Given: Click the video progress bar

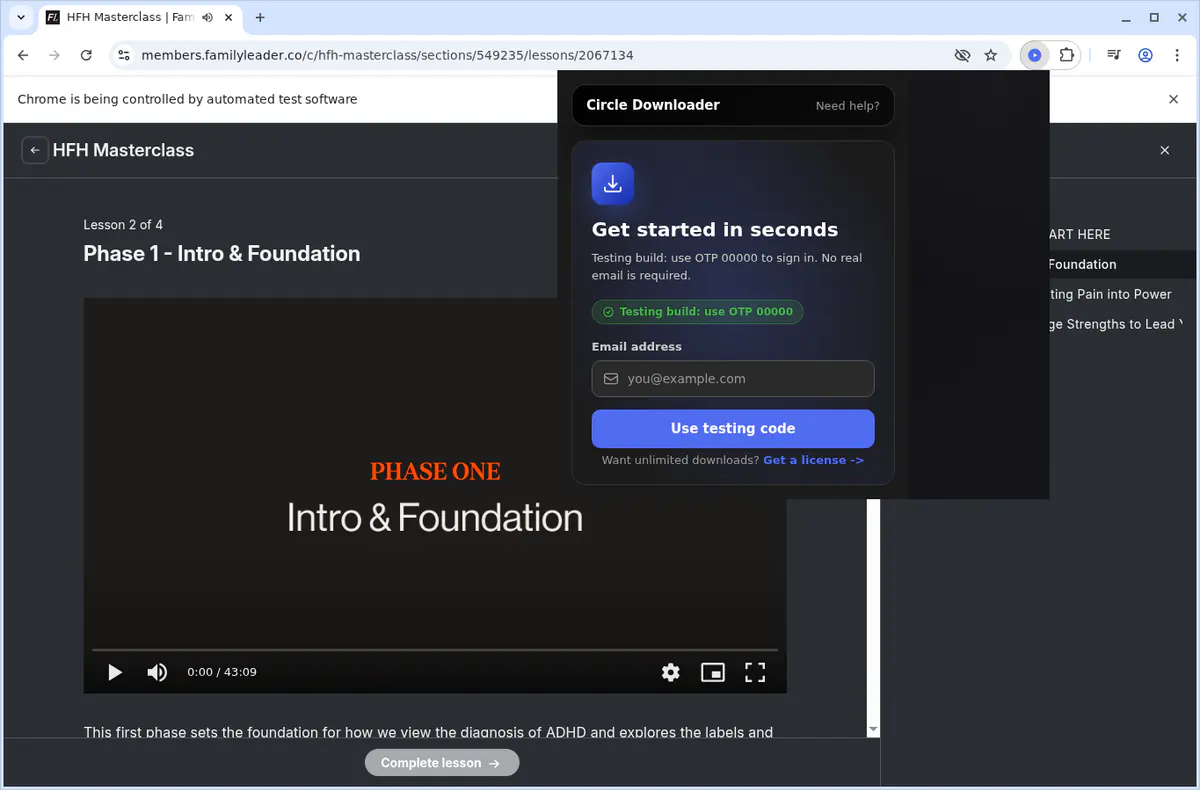Looking at the screenshot, I should click(x=434, y=650).
